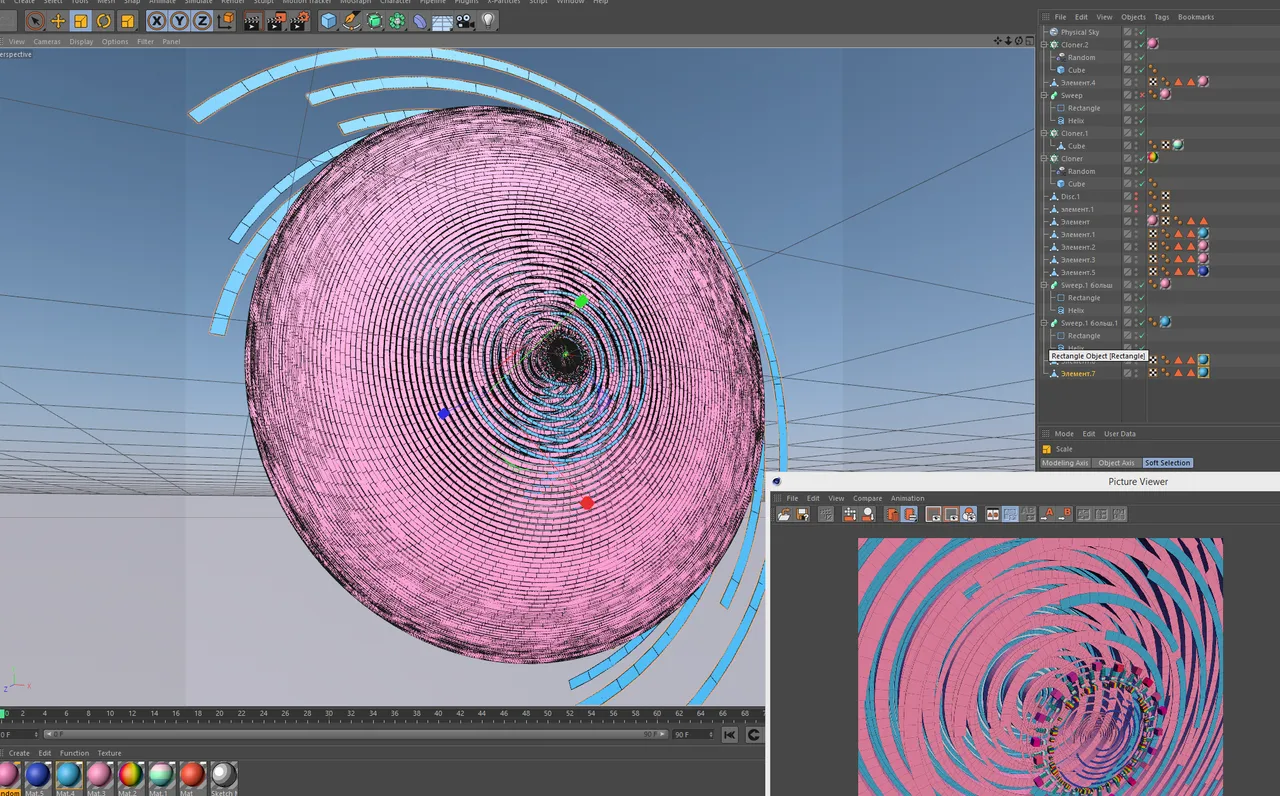Select the Live Selection arrow tool
1280x796 pixels.
click(35, 20)
